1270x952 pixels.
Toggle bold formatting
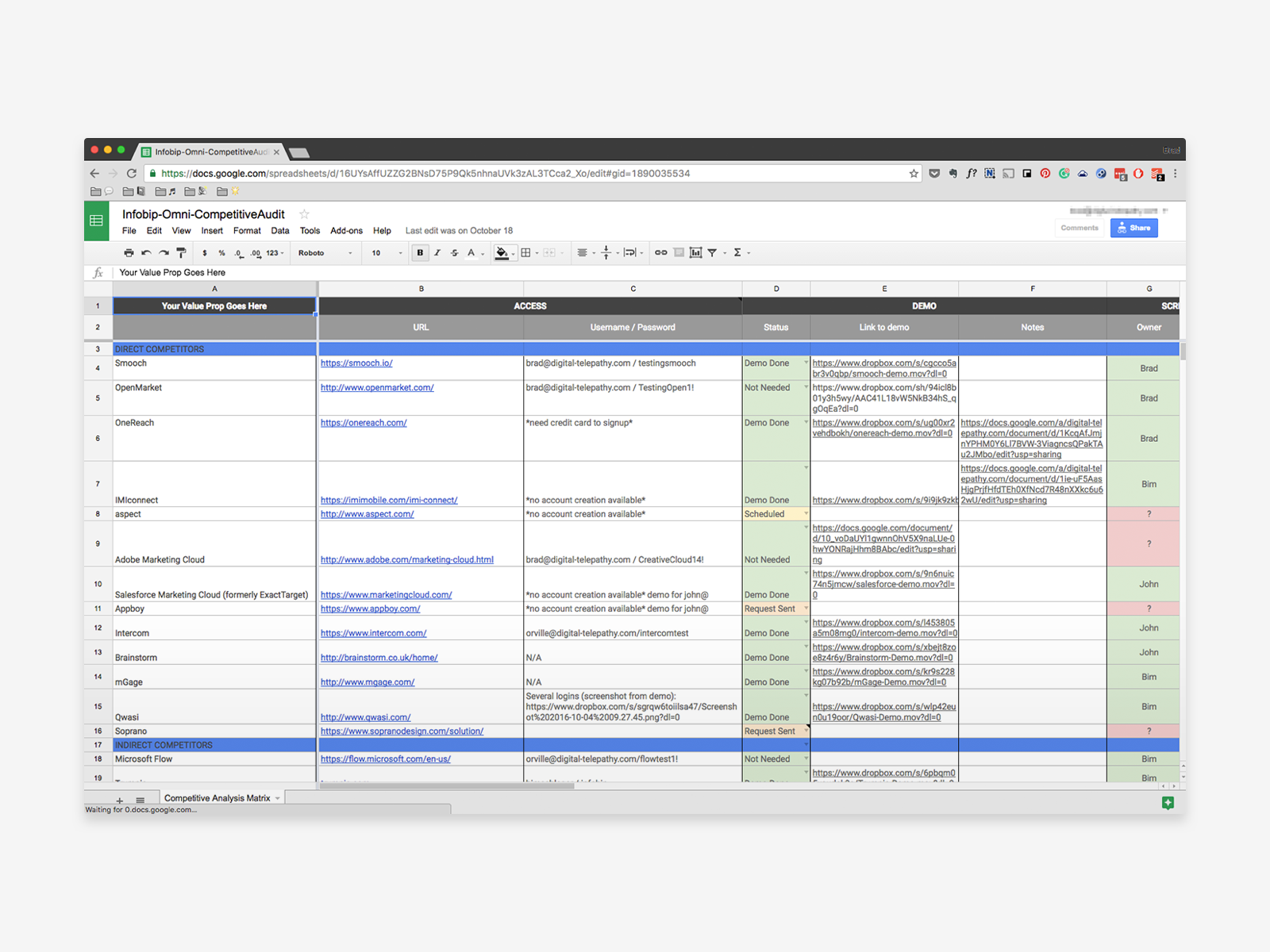point(420,253)
